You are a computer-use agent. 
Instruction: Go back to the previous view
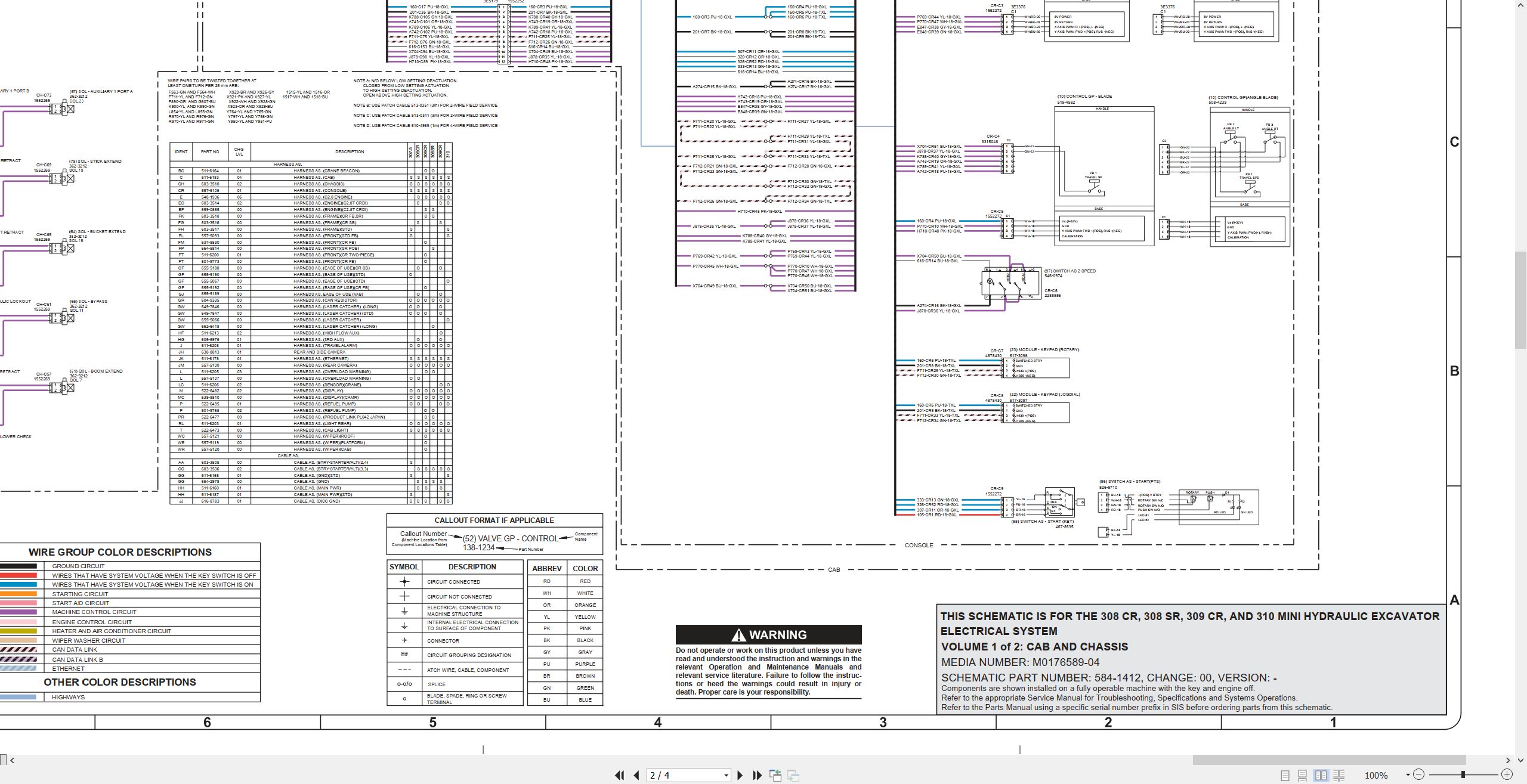(775, 775)
